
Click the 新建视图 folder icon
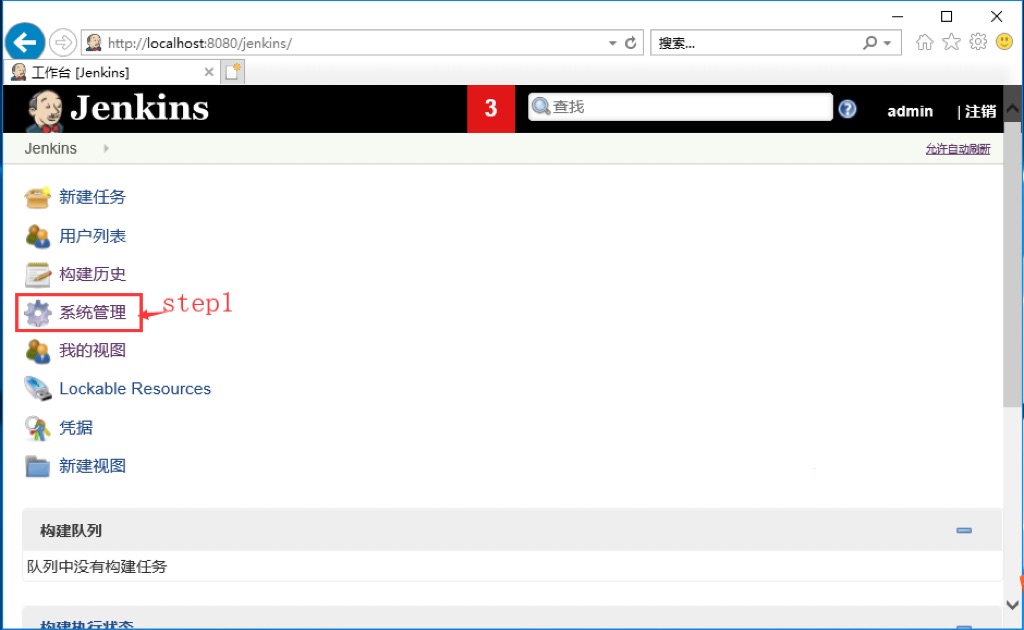pyautogui.click(x=37, y=466)
